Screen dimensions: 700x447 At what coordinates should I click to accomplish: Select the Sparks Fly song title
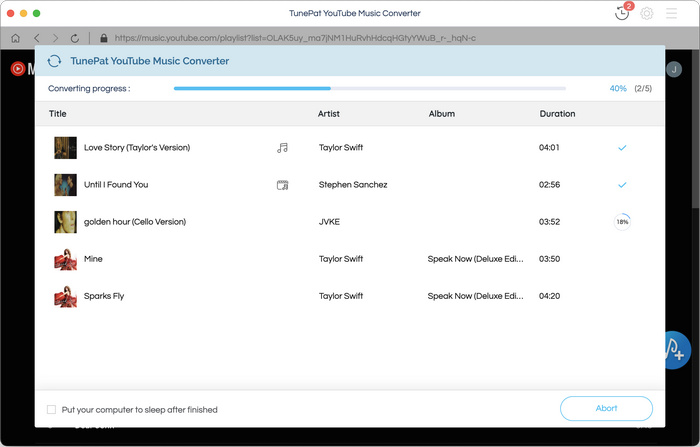(104, 296)
